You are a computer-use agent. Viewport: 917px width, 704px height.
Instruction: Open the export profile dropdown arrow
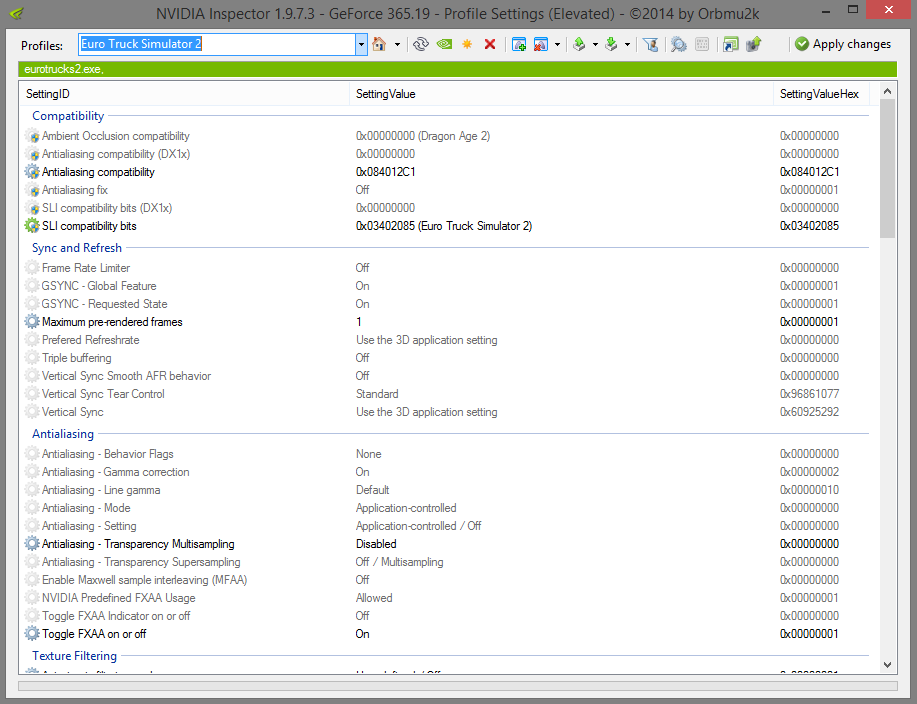click(595, 44)
